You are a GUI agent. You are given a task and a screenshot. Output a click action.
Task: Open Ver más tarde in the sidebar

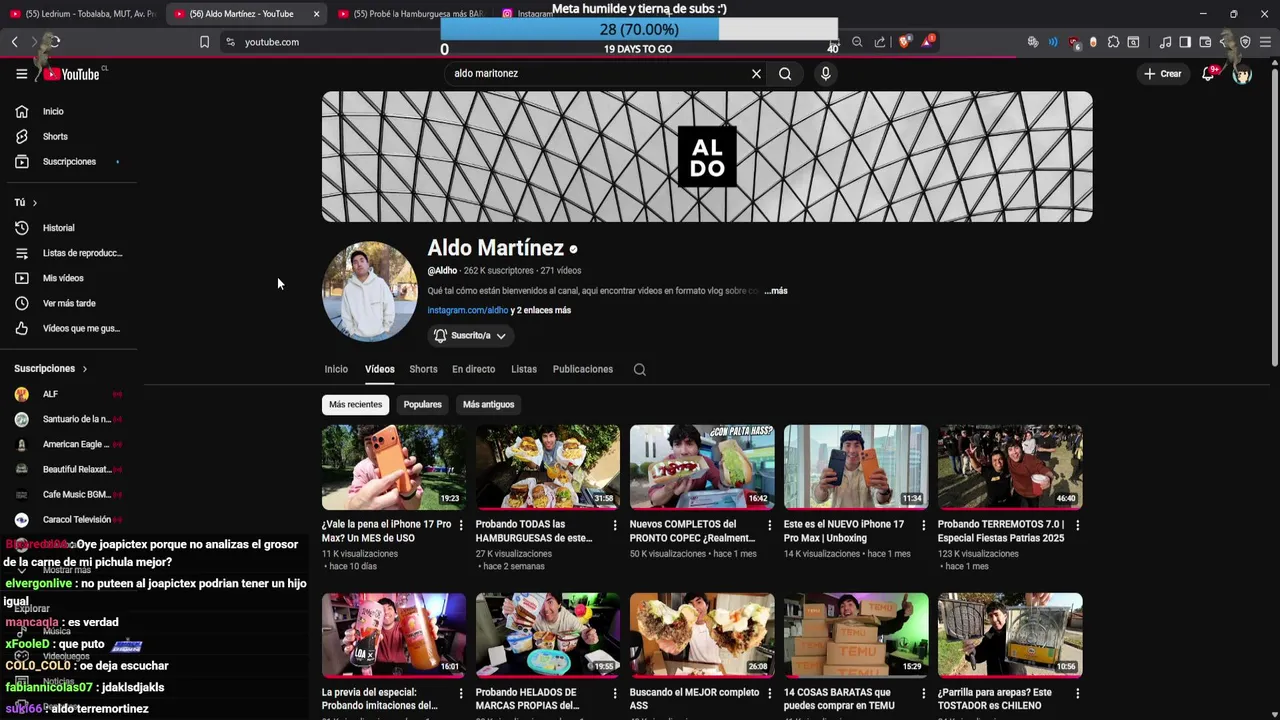69,303
